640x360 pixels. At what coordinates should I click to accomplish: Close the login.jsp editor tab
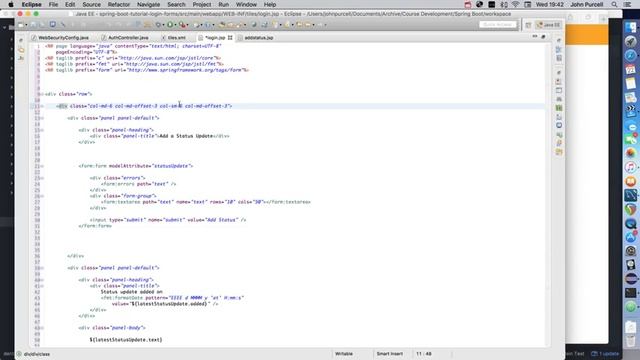coord(230,38)
